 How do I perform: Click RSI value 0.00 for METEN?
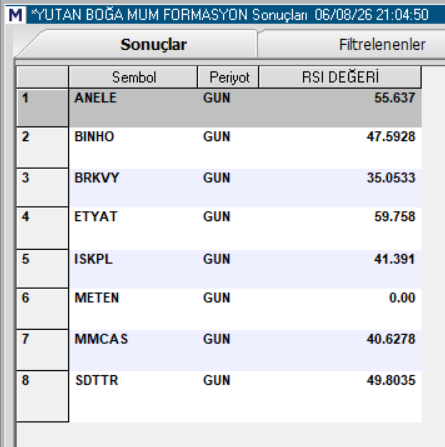pos(402,298)
